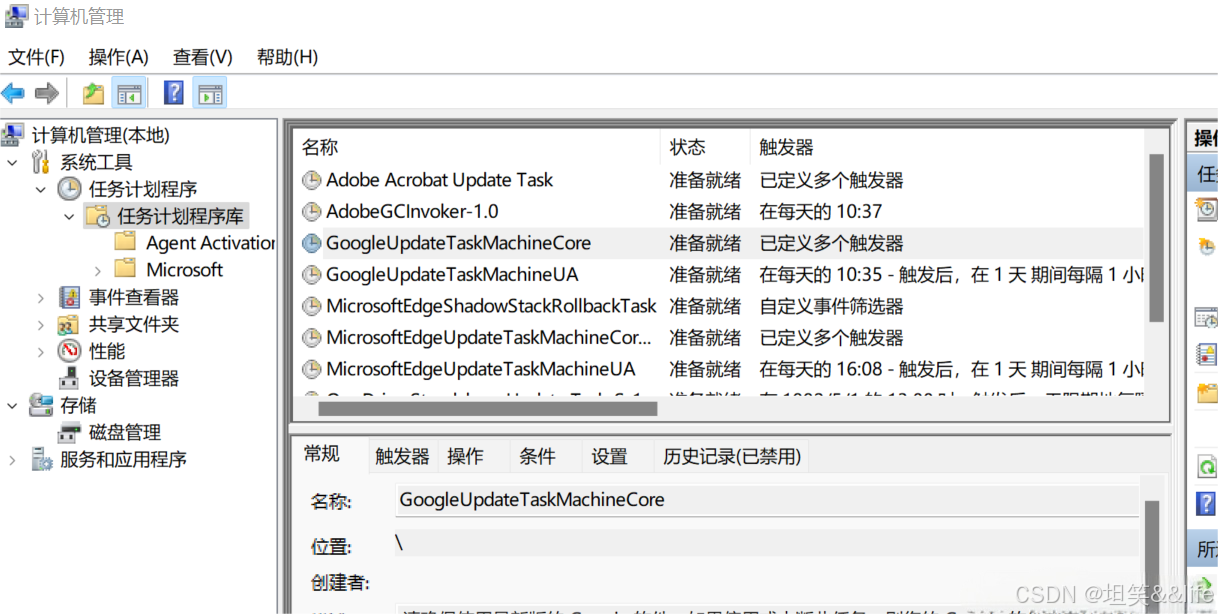Click the green refresh icon in actions pane
1218x614 pixels.
pos(1207,467)
